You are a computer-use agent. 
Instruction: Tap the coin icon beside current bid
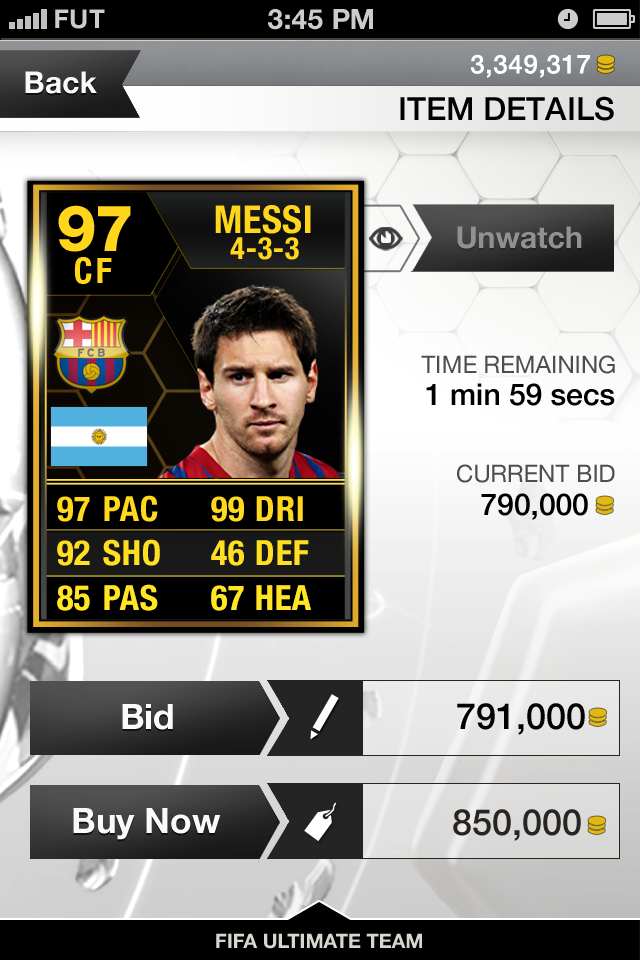(x=604, y=505)
